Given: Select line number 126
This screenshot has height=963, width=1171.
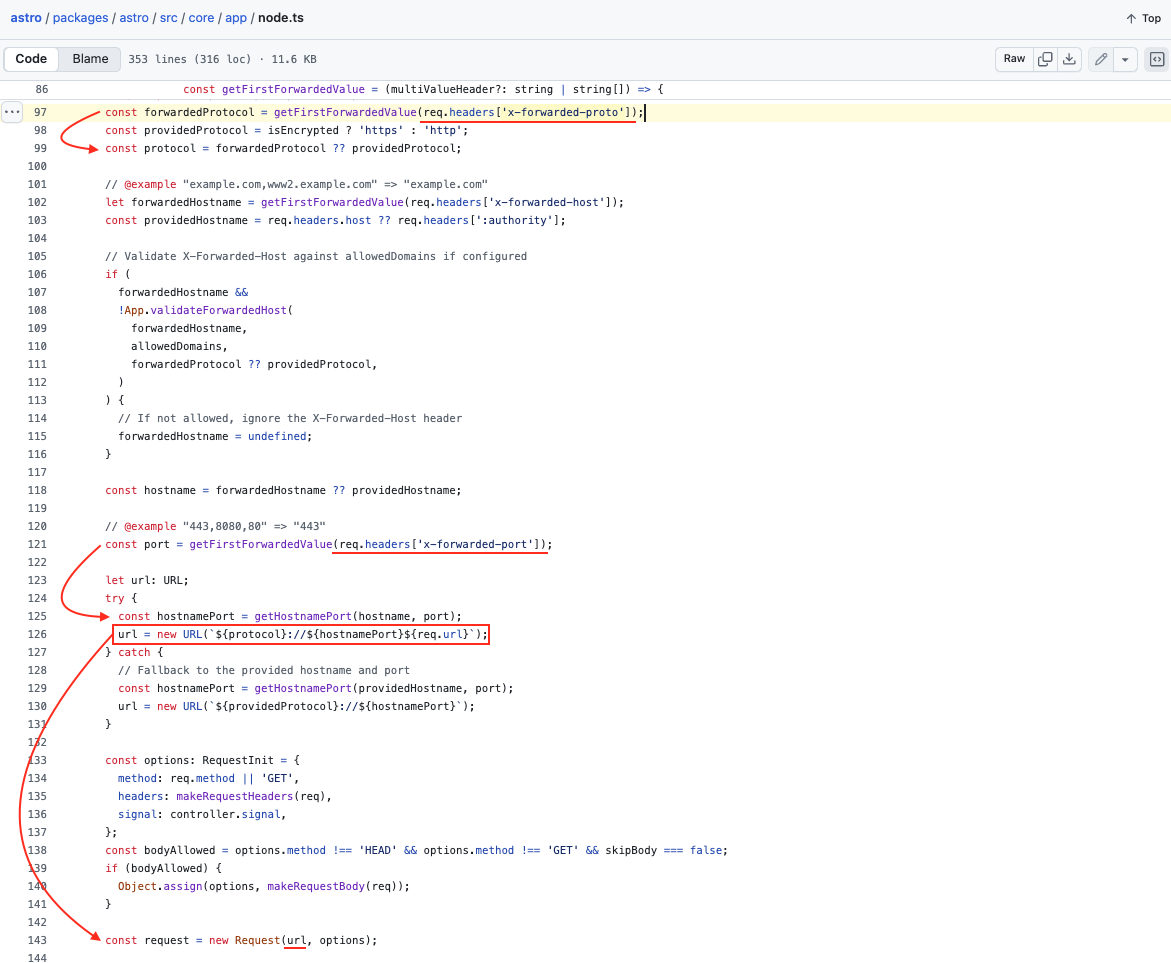Looking at the screenshot, I should tap(38, 634).
